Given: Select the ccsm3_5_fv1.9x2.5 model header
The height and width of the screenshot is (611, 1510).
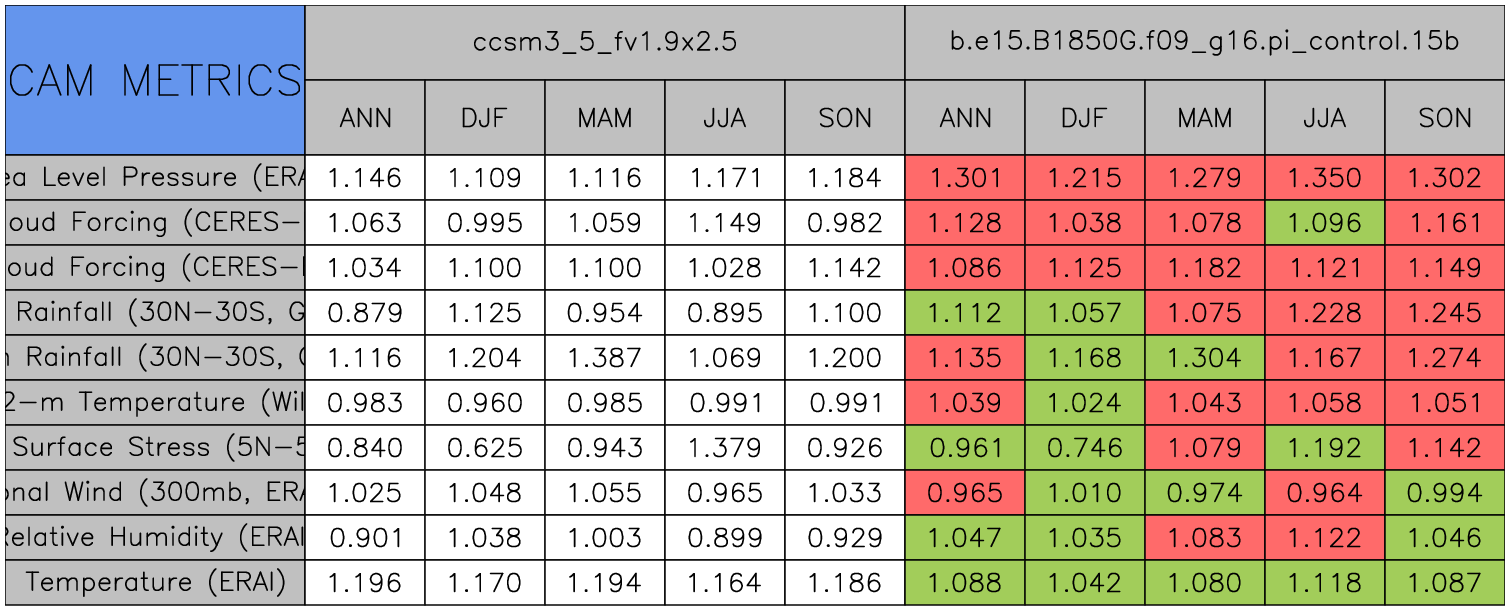Looking at the screenshot, I should (604, 43).
